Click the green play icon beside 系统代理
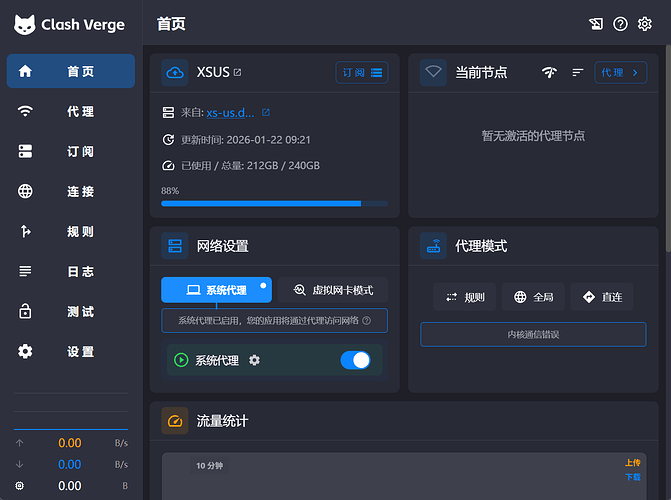Image resolution: width=671 pixels, height=500 pixels. (x=181, y=360)
